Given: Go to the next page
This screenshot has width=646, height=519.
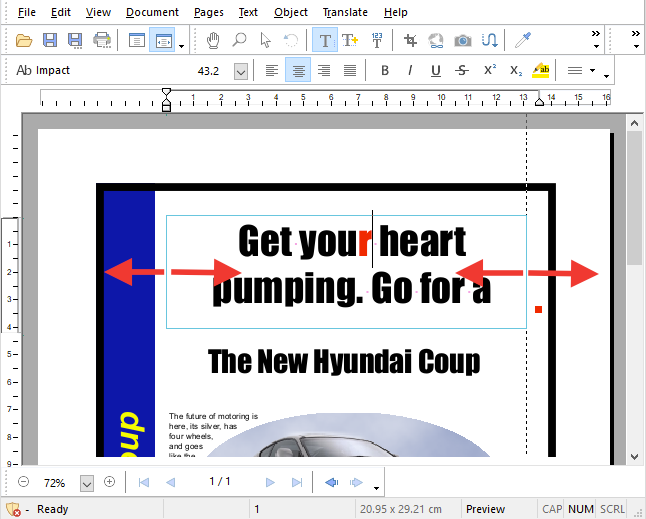Looking at the screenshot, I should click(x=270, y=482).
